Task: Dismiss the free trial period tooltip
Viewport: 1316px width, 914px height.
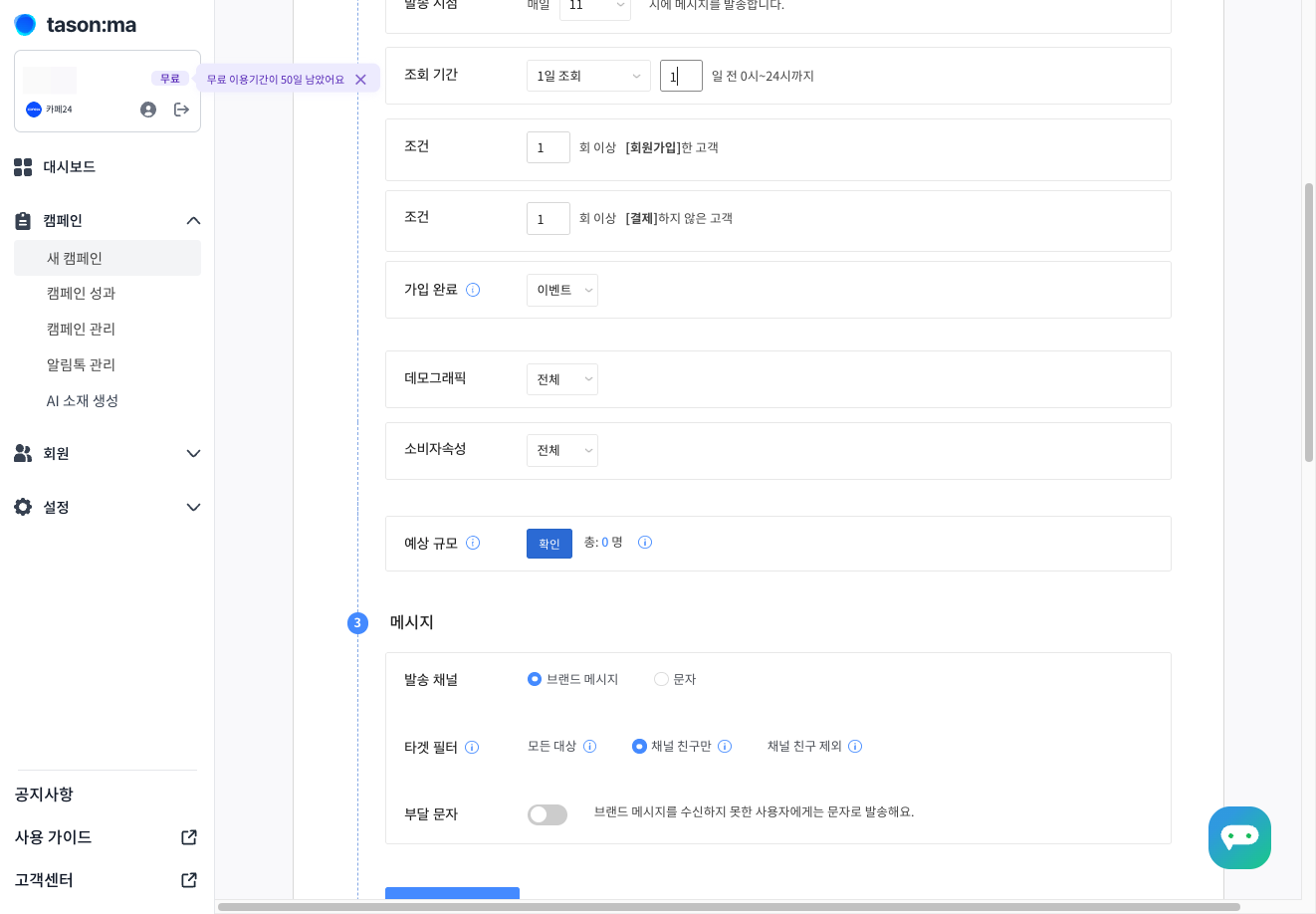Action: coord(360,80)
